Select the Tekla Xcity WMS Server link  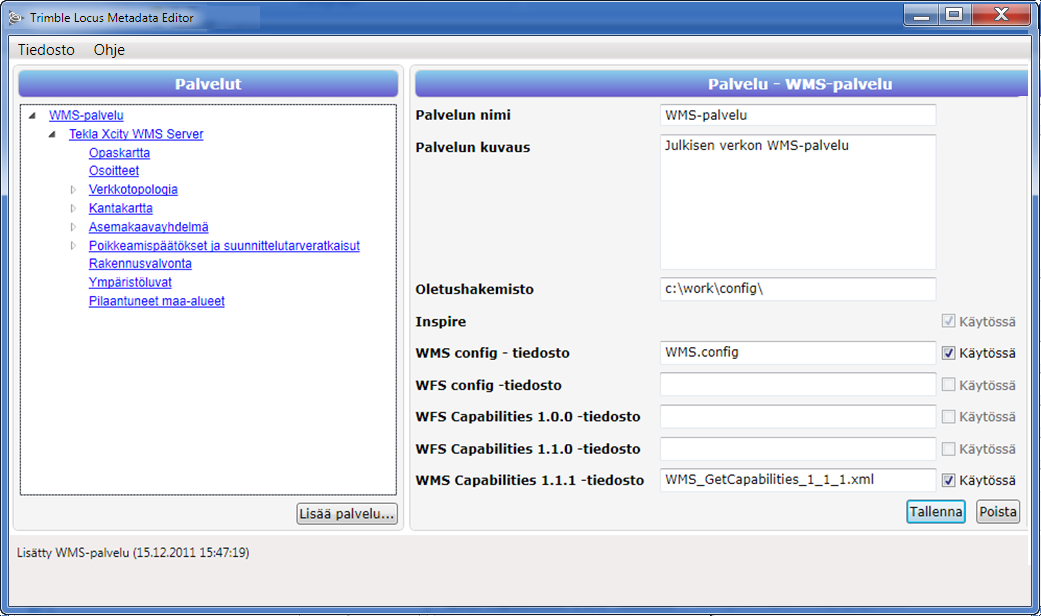click(x=136, y=134)
